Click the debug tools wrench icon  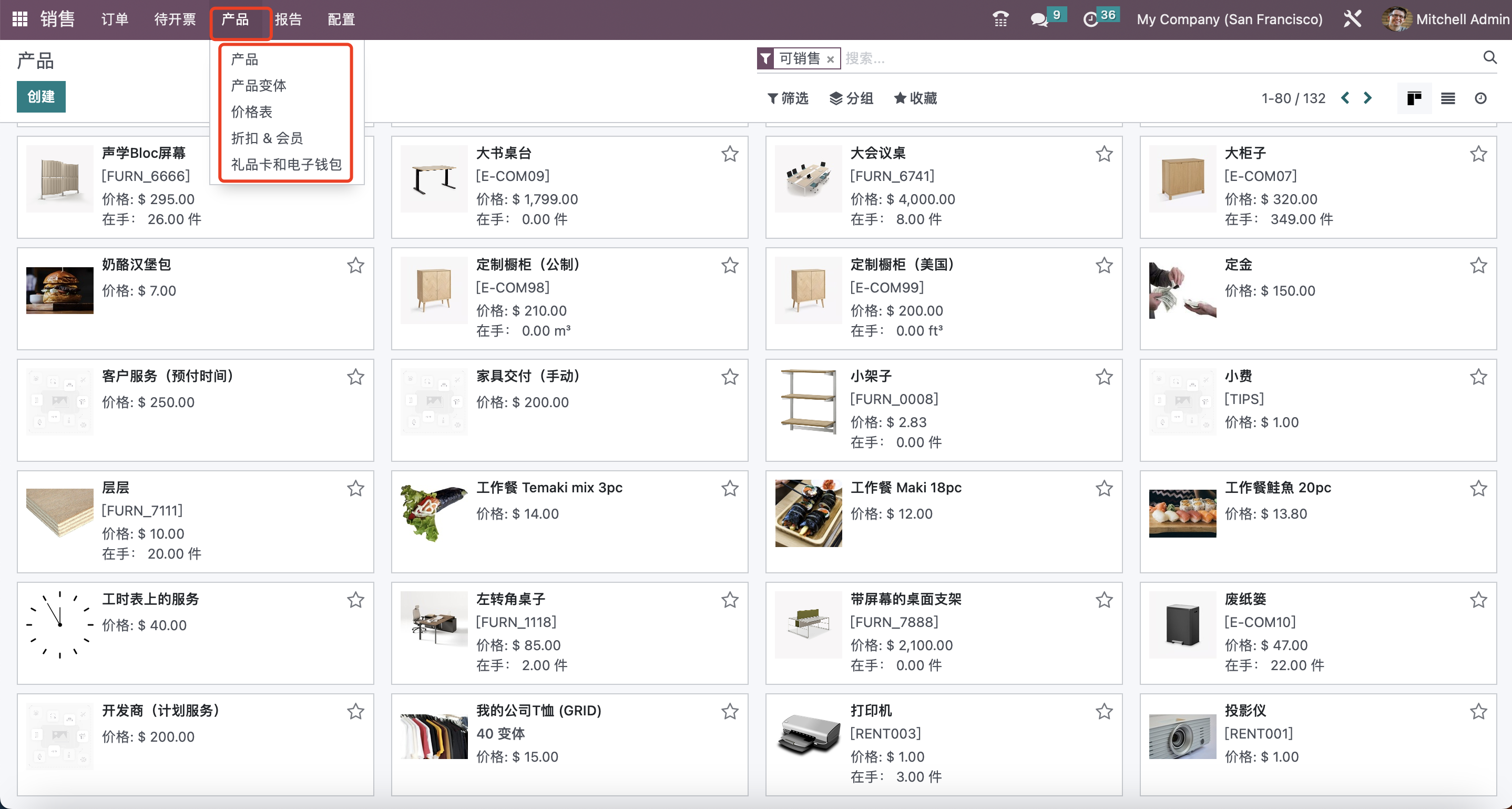1352,19
